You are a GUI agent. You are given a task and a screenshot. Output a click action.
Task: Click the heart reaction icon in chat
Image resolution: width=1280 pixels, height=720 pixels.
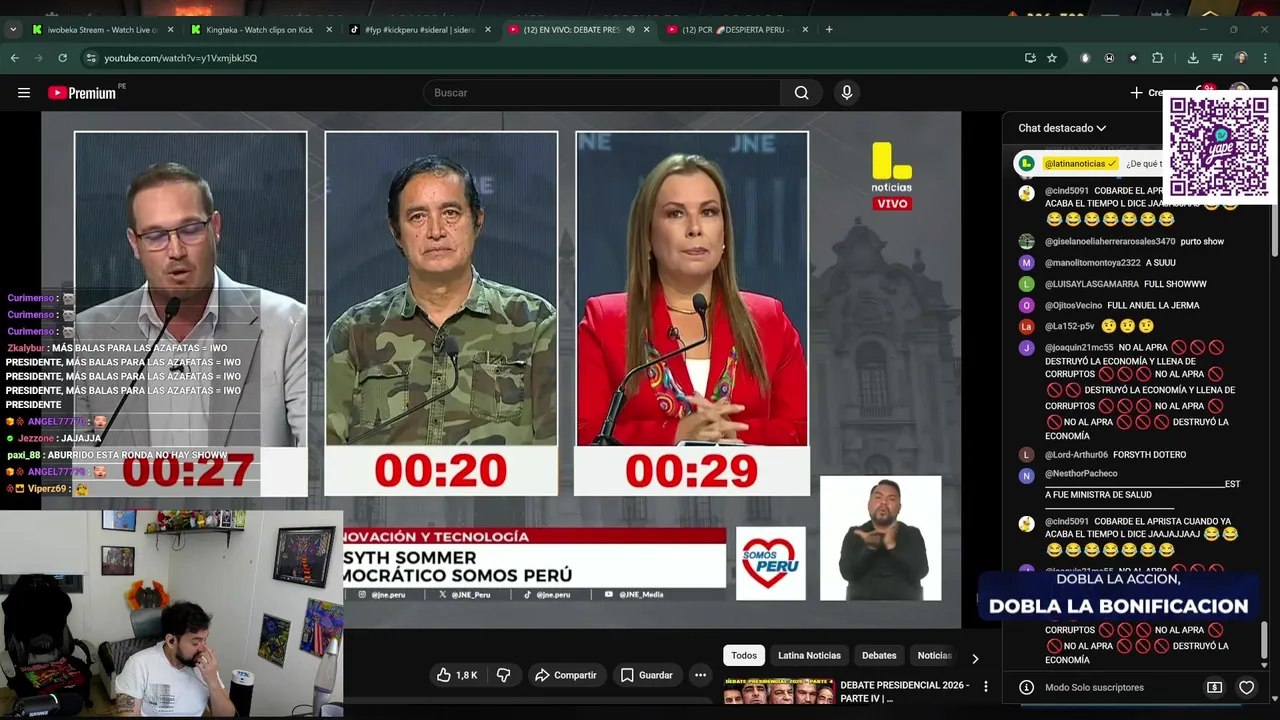[1246, 688]
